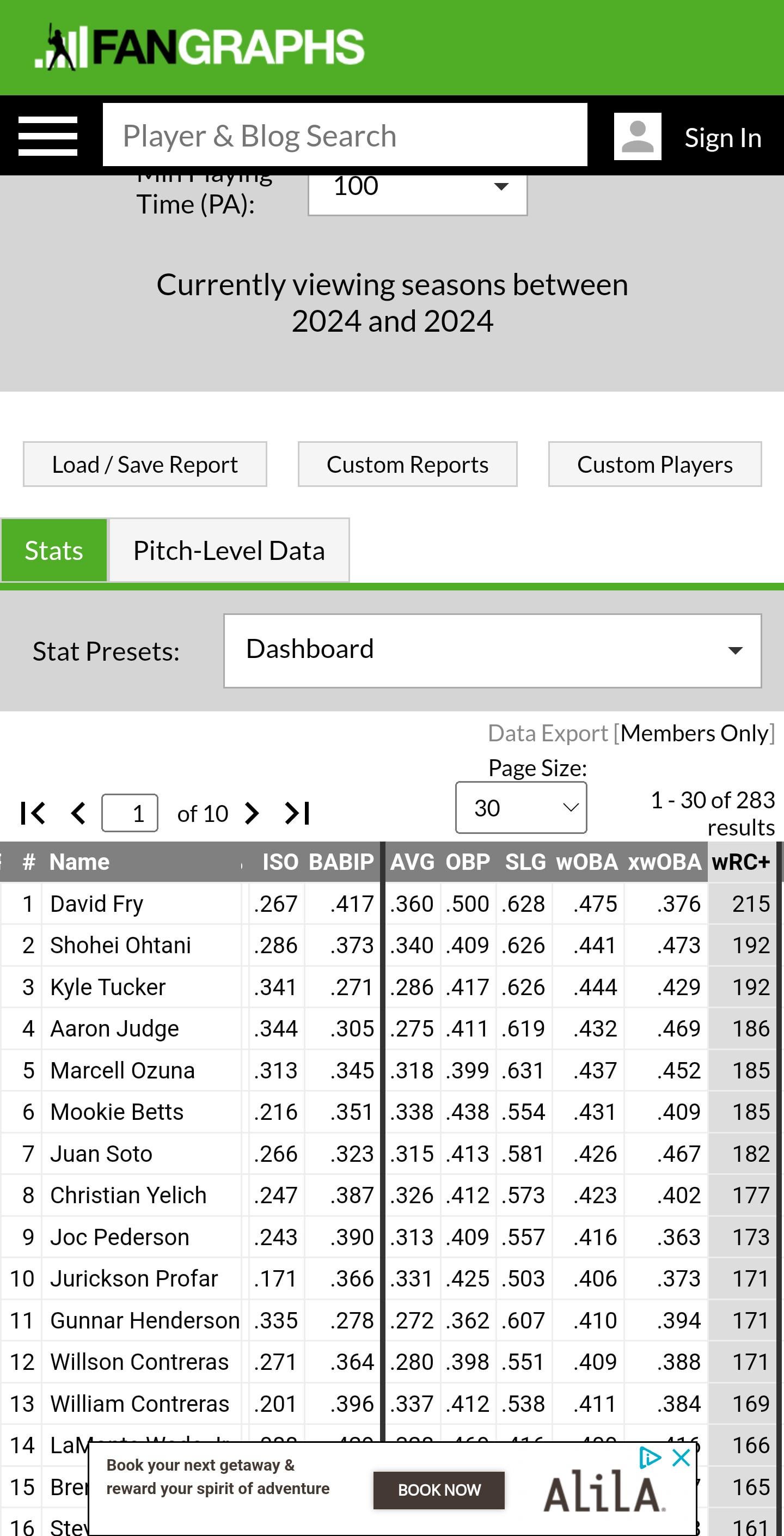
Task: Open the hamburger navigation menu
Action: 48,136
